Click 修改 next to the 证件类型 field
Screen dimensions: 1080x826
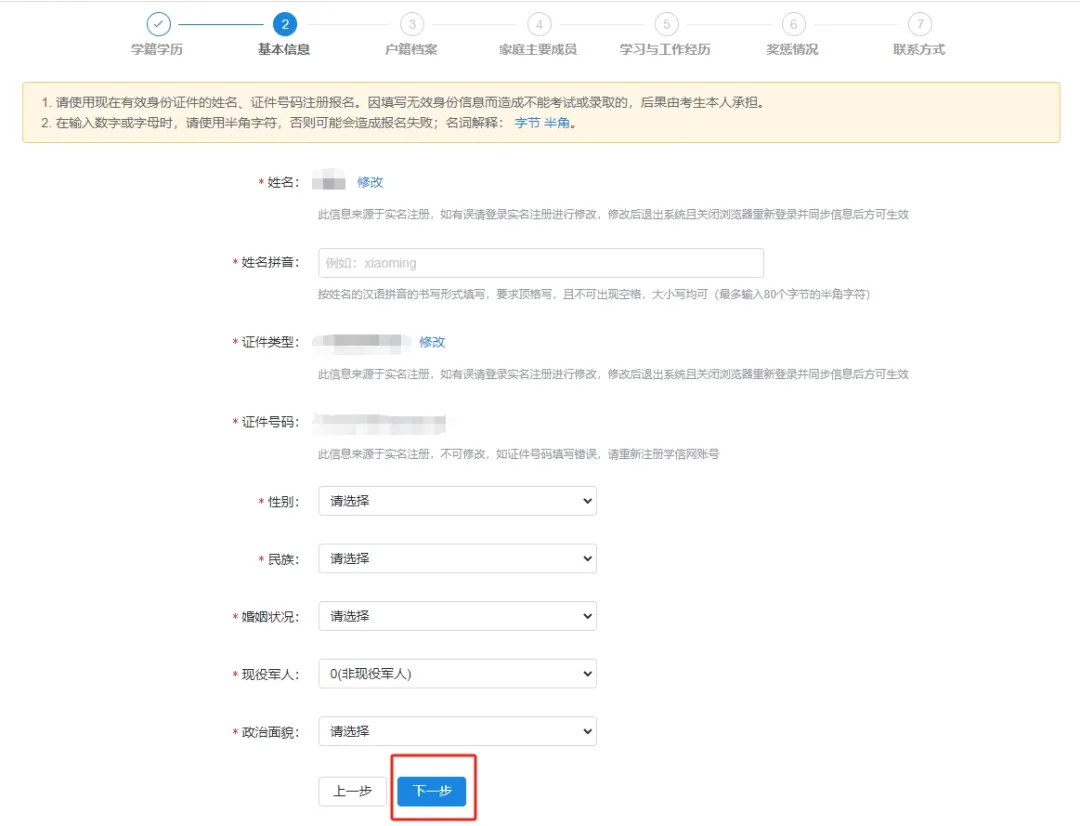click(x=432, y=342)
